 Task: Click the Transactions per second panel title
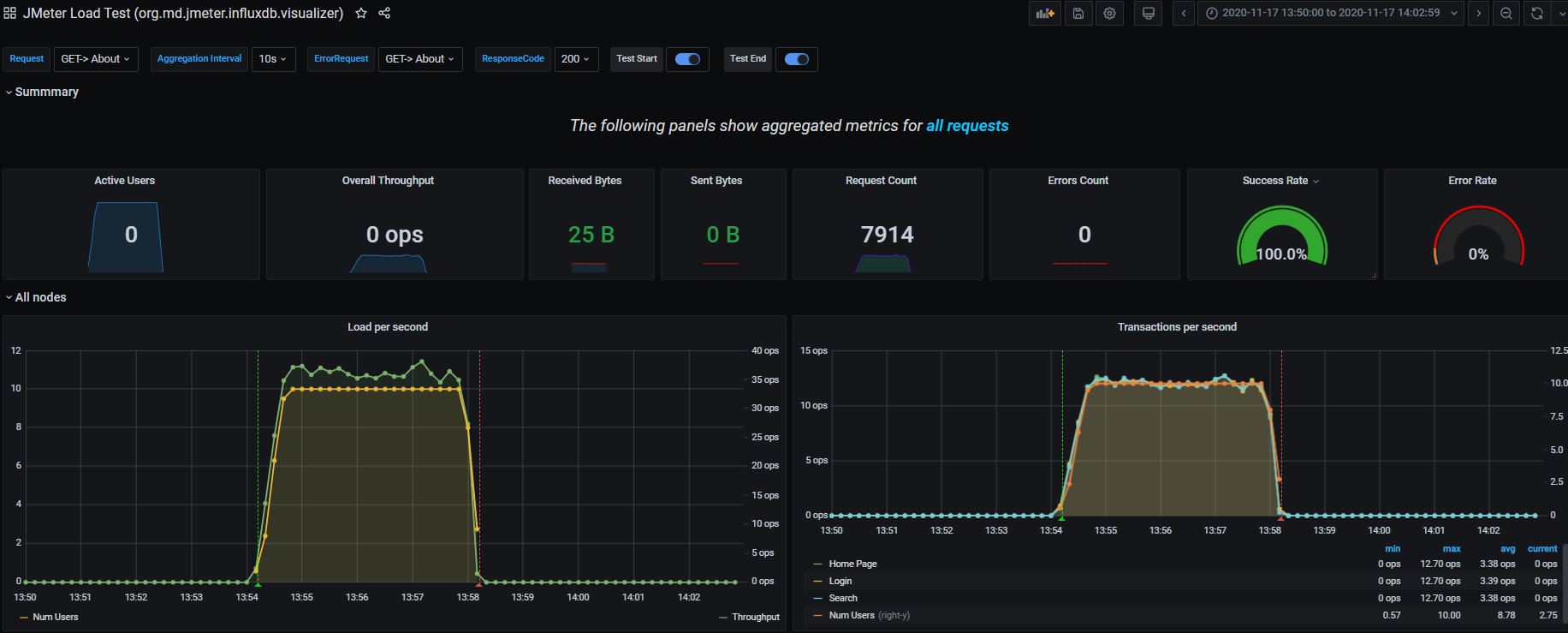[1177, 327]
